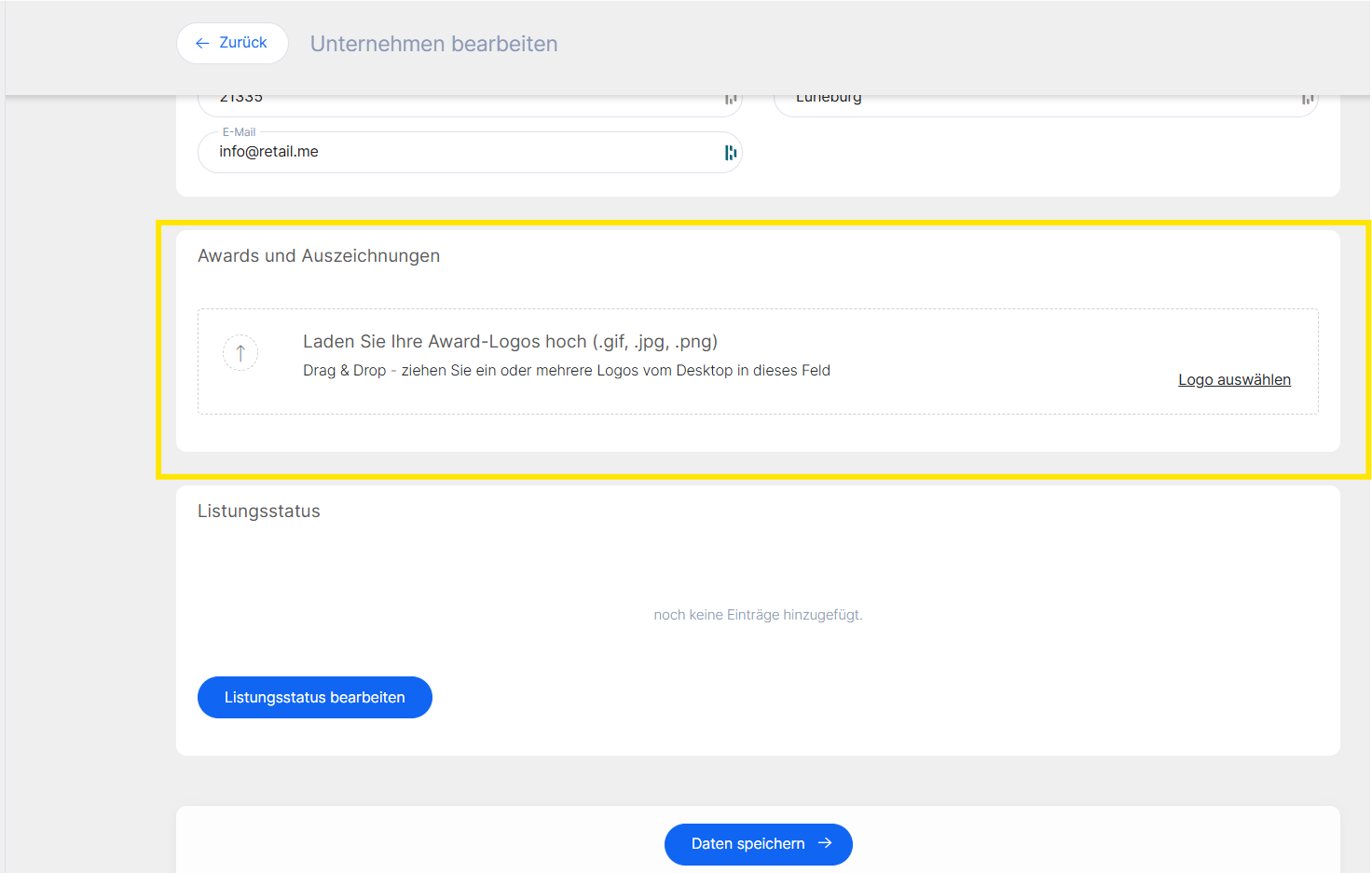This screenshot has height=873, width=1372.
Task: Click the Unternehmen bearbeiten page title
Action: [x=433, y=44]
